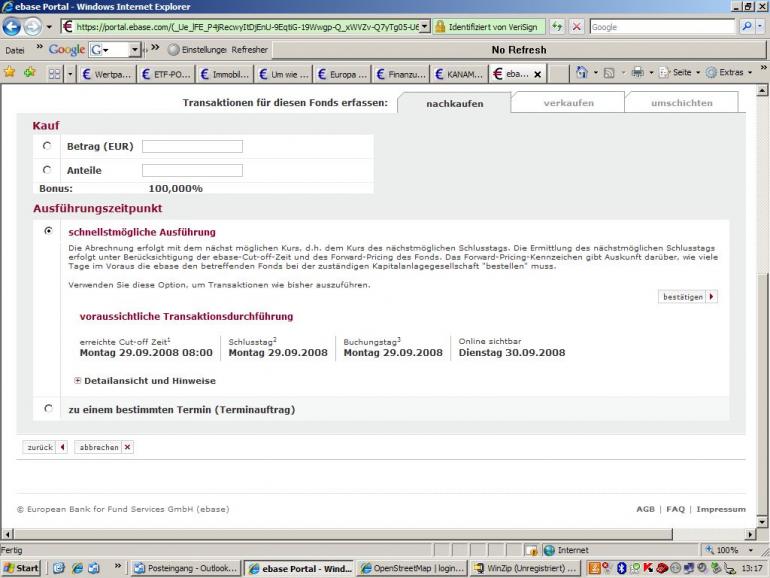Click the VeriSign security lock icon
The image size is (770, 578).
pyautogui.click(x=440, y=27)
